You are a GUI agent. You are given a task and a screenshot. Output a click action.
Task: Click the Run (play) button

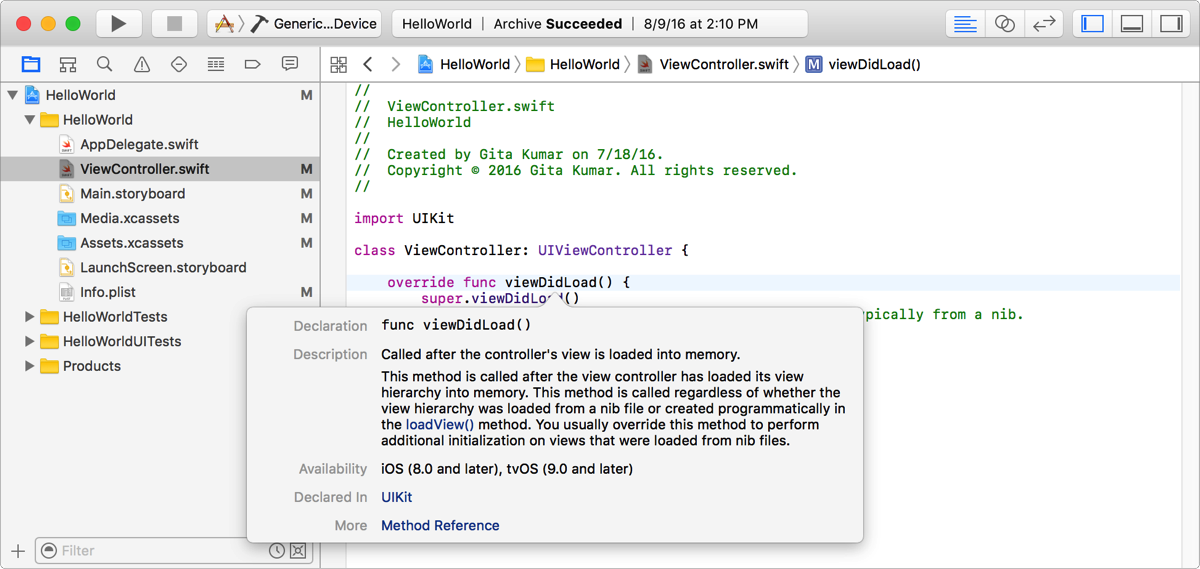pos(118,24)
